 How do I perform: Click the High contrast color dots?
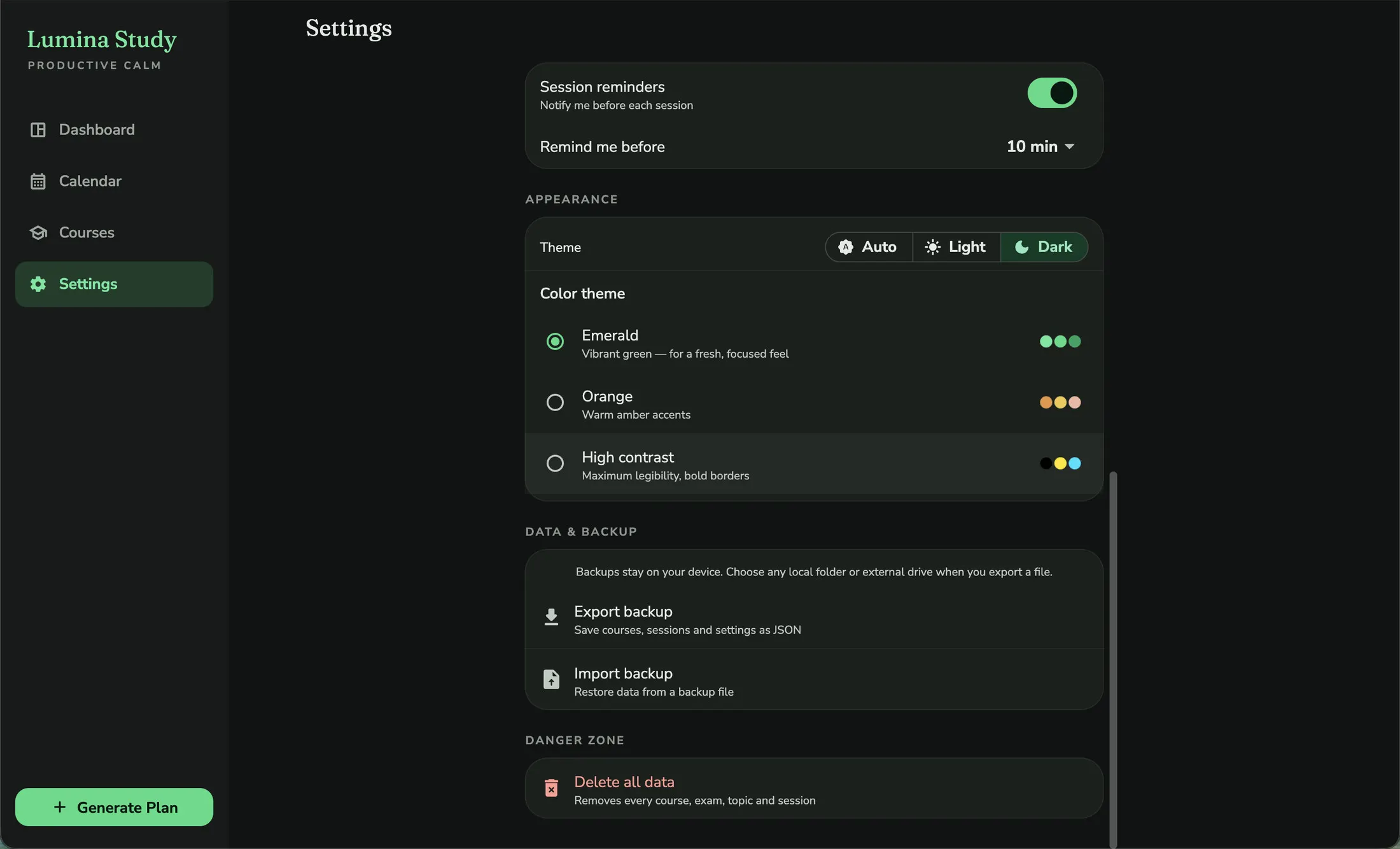pos(1060,463)
